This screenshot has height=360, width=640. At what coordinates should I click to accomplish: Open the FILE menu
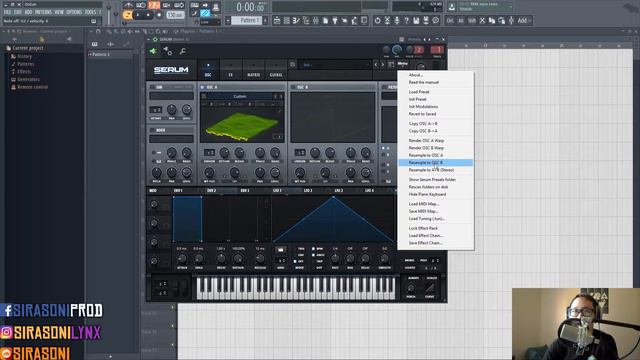(7, 12)
